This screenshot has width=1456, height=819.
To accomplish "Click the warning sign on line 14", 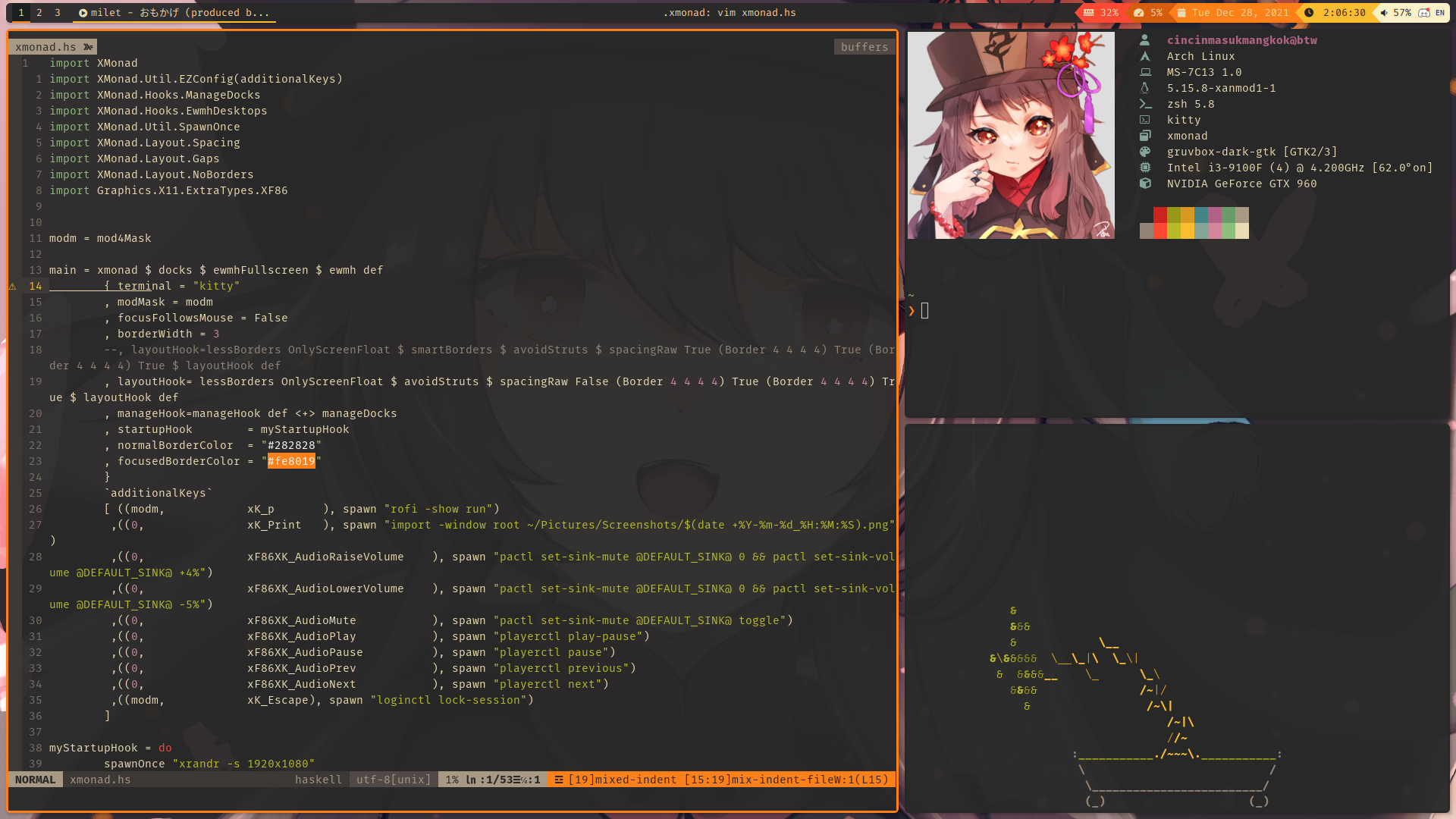I will (x=13, y=286).
